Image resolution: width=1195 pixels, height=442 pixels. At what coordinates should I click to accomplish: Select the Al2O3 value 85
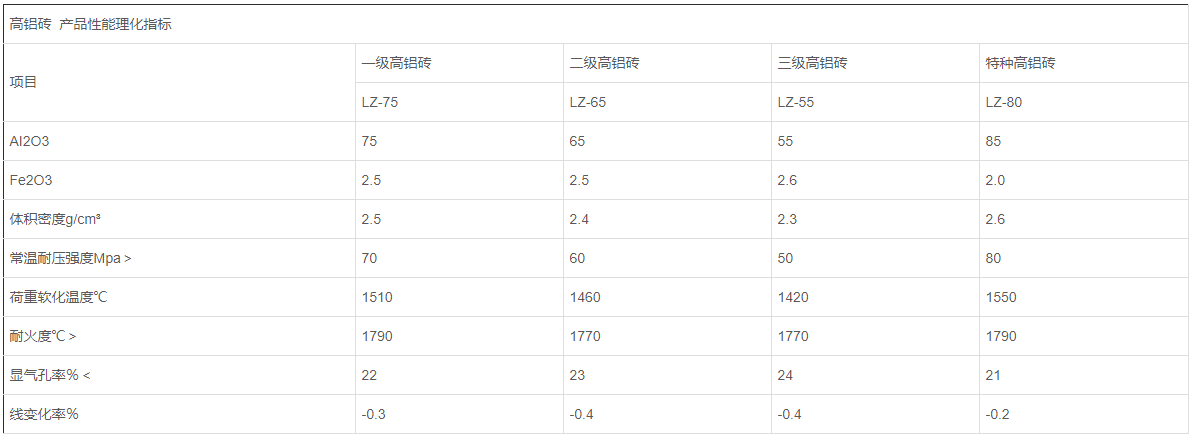tap(993, 141)
